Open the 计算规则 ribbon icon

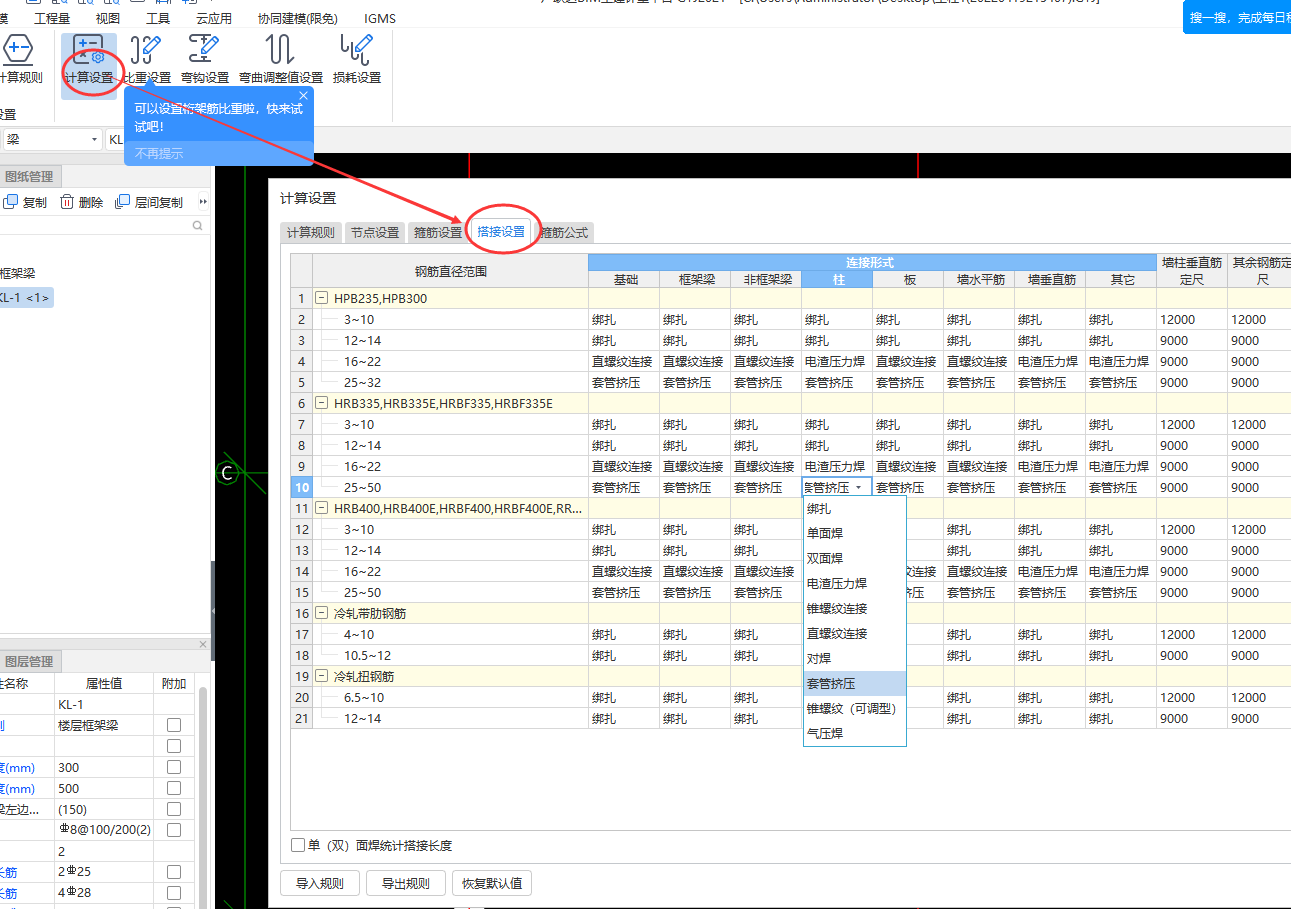tap(20, 61)
